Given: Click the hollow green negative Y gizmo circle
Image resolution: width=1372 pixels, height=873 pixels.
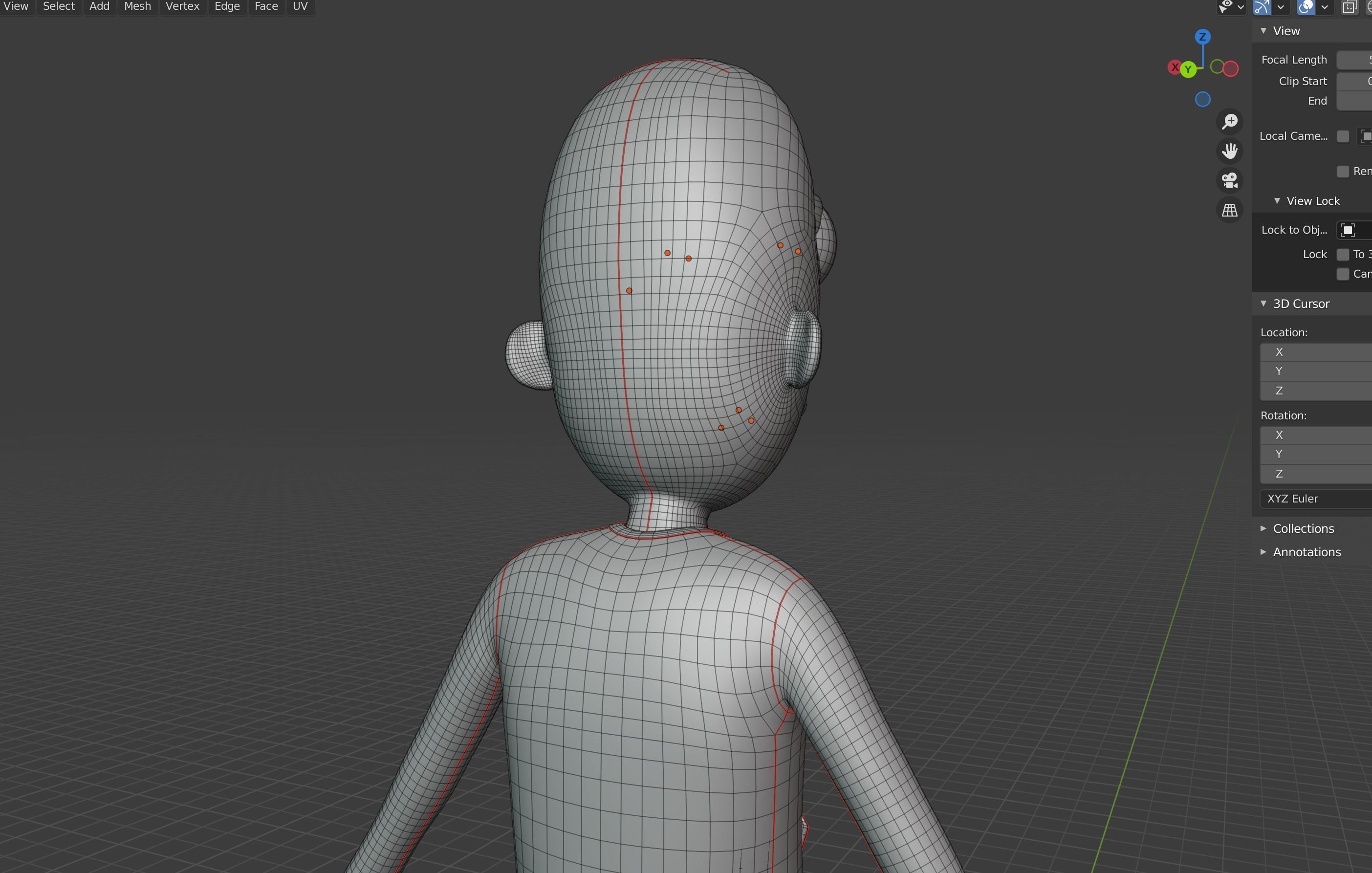Looking at the screenshot, I should (x=1217, y=67).
